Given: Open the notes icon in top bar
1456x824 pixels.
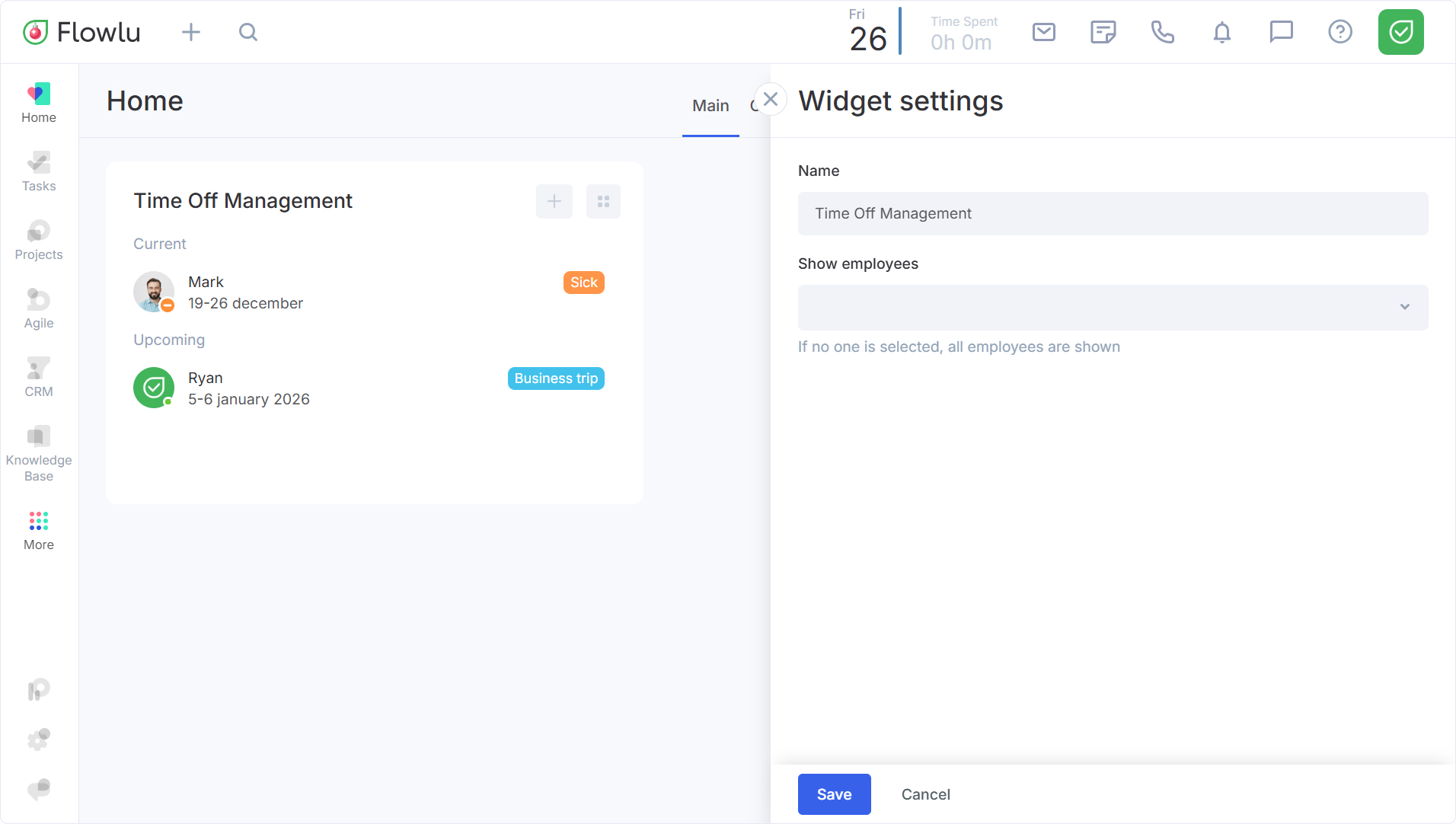Looking at the screenshot, I should point(1103,32).
